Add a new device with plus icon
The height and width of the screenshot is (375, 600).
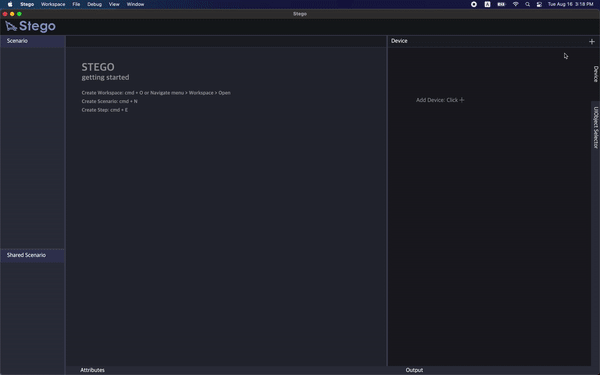[592, 41]
